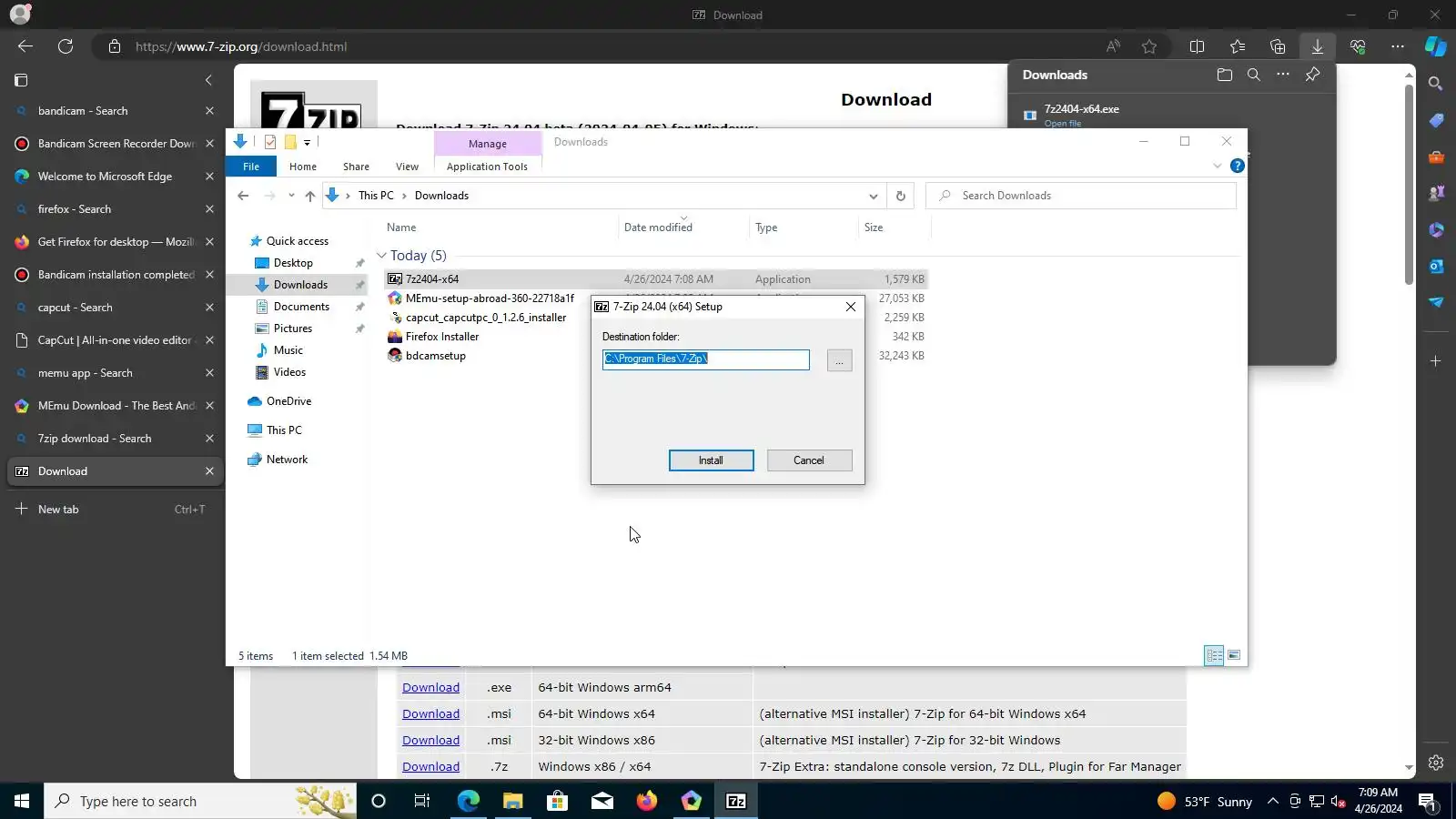Image resolution: width=1456 pixels, height=819 pixels.
Task: Pin the Downloads panel
Action: (x=1312, y=75)
